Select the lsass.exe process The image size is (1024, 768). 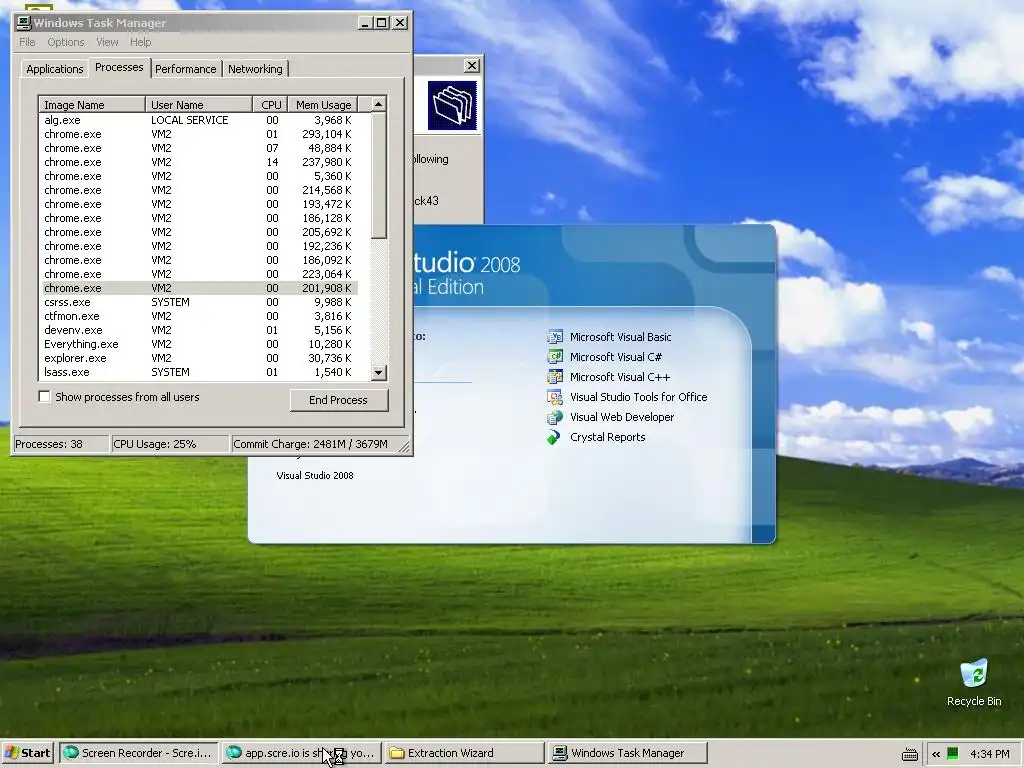(199, 372)
